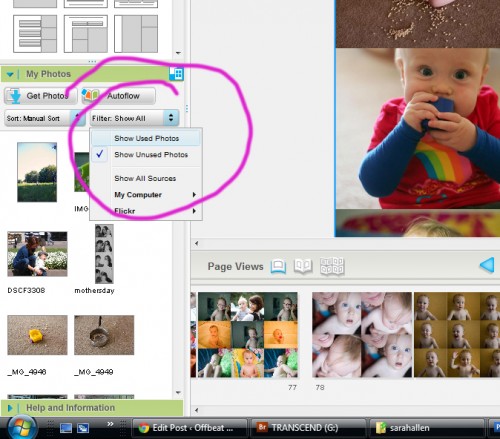Viewport: 500px width, 439px height.
Task: Click the blue previous page arrow
Action: coord(487,266)
